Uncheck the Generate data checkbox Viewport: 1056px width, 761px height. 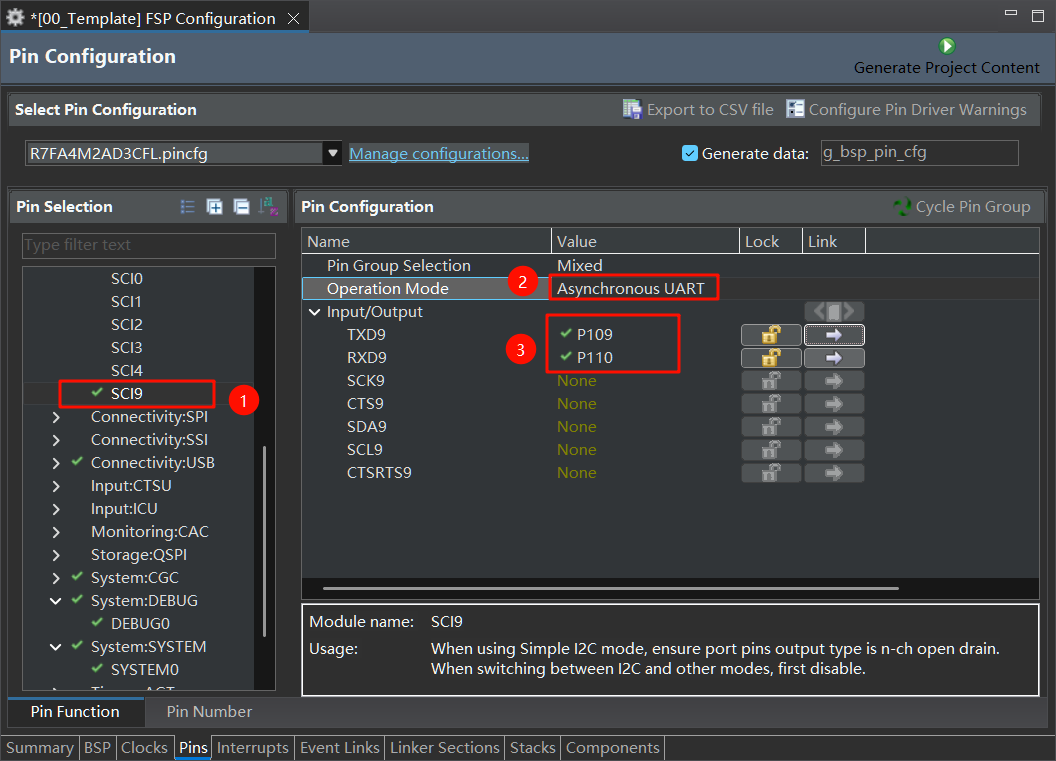[x=690, y=154]
